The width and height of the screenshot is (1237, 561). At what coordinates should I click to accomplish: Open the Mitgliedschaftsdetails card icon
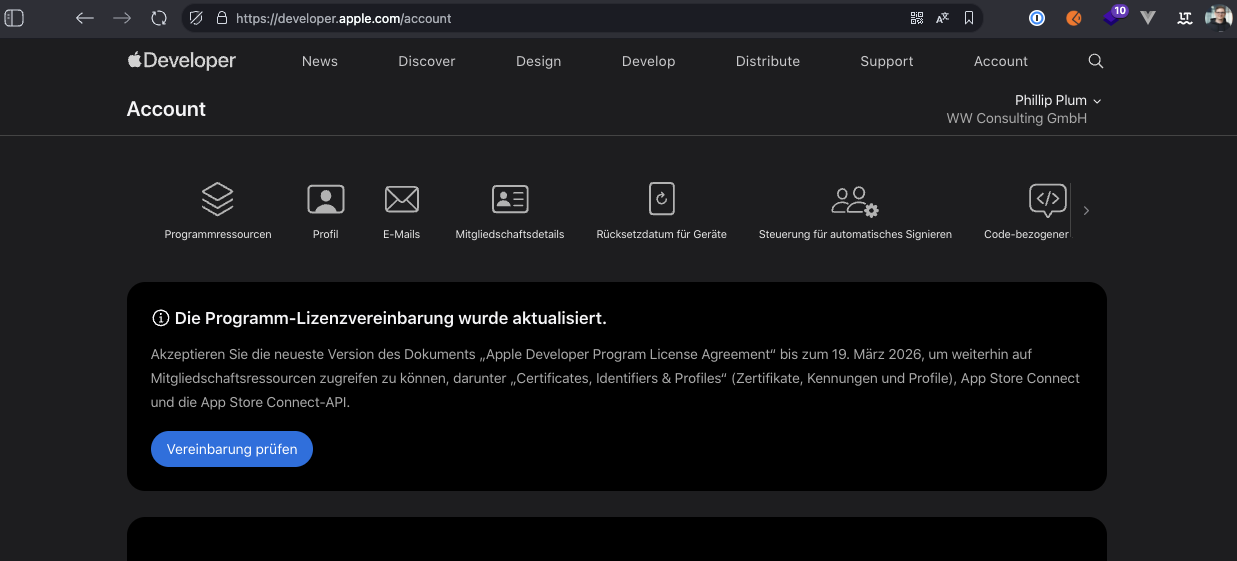click(509, 200)
